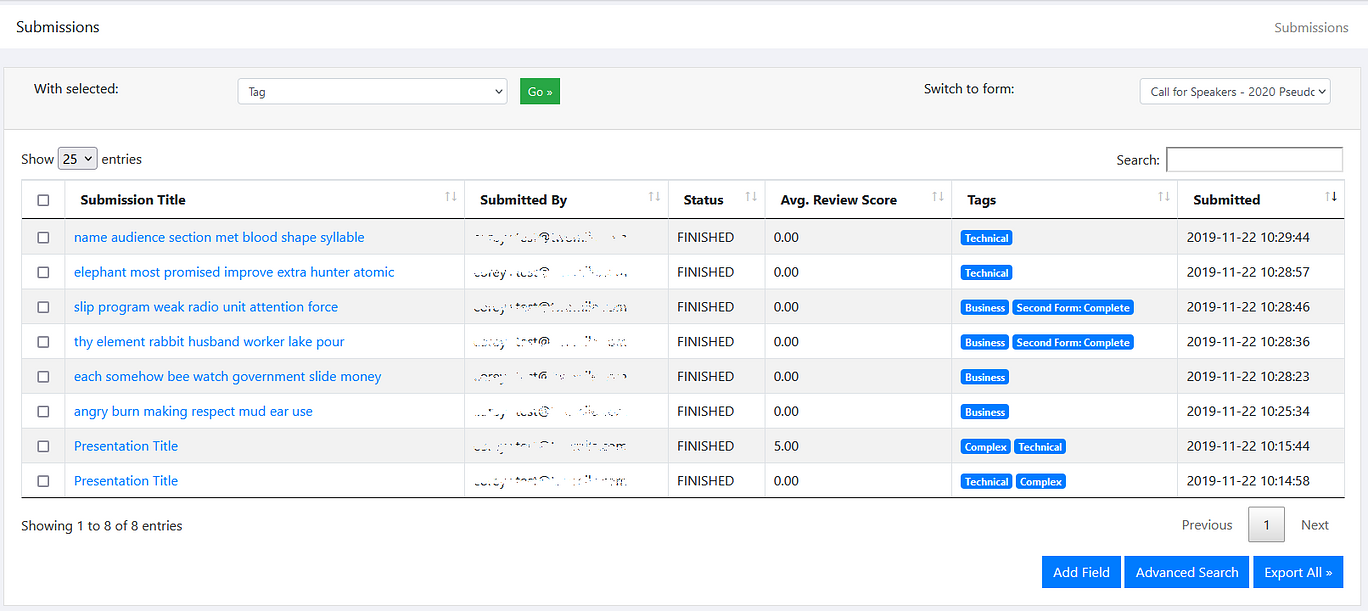Open 'thy element rabbit husband worker lake pour'
This screenshot has width=1368, height=611.
209,342
